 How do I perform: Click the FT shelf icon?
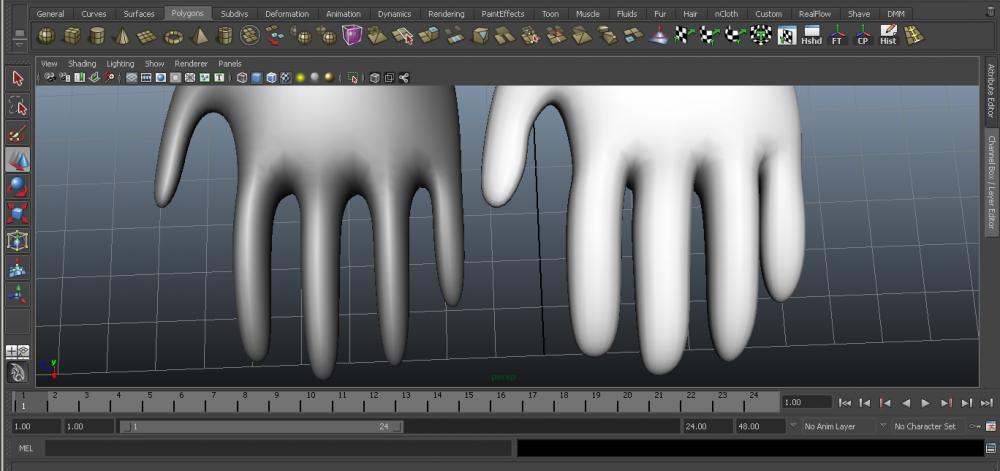click(x=837, y=36)
